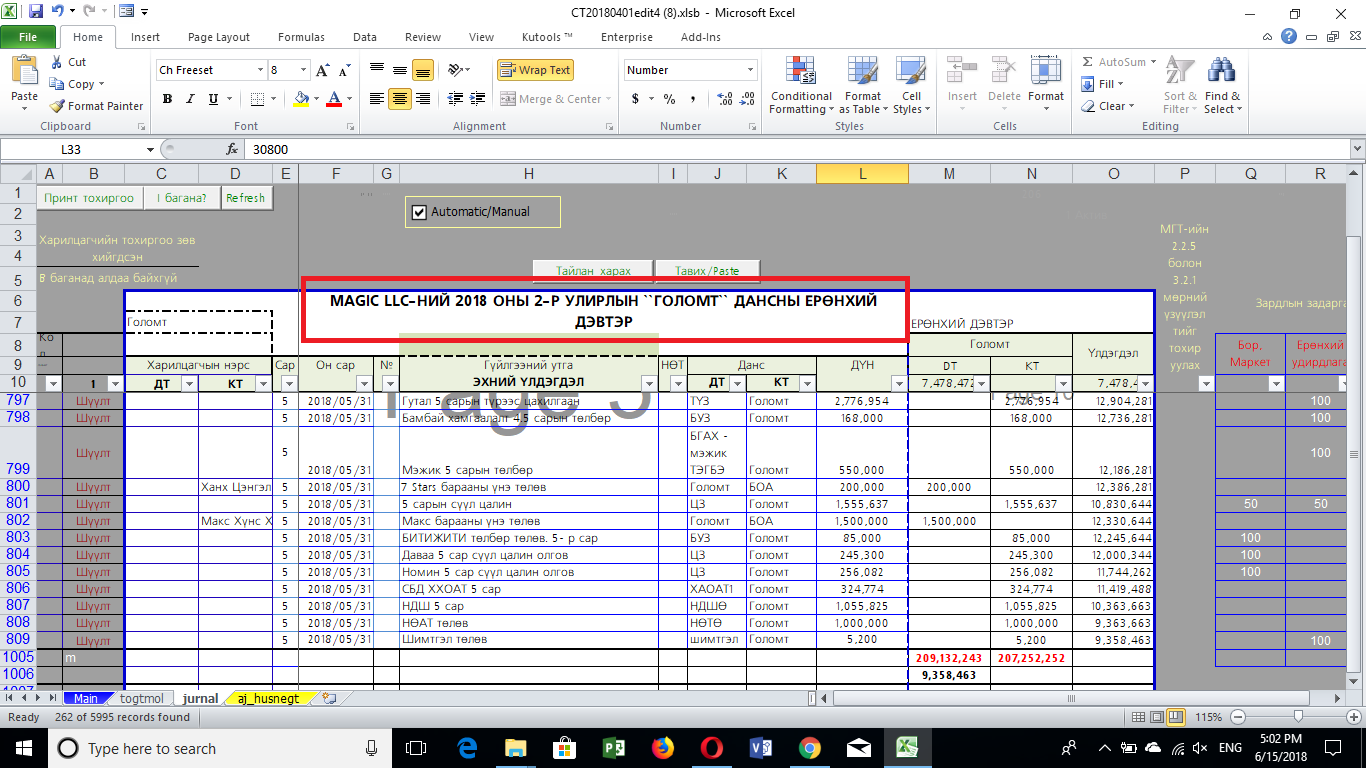
Task: Open Firefox from the taskbar
Action: point(662,748)
